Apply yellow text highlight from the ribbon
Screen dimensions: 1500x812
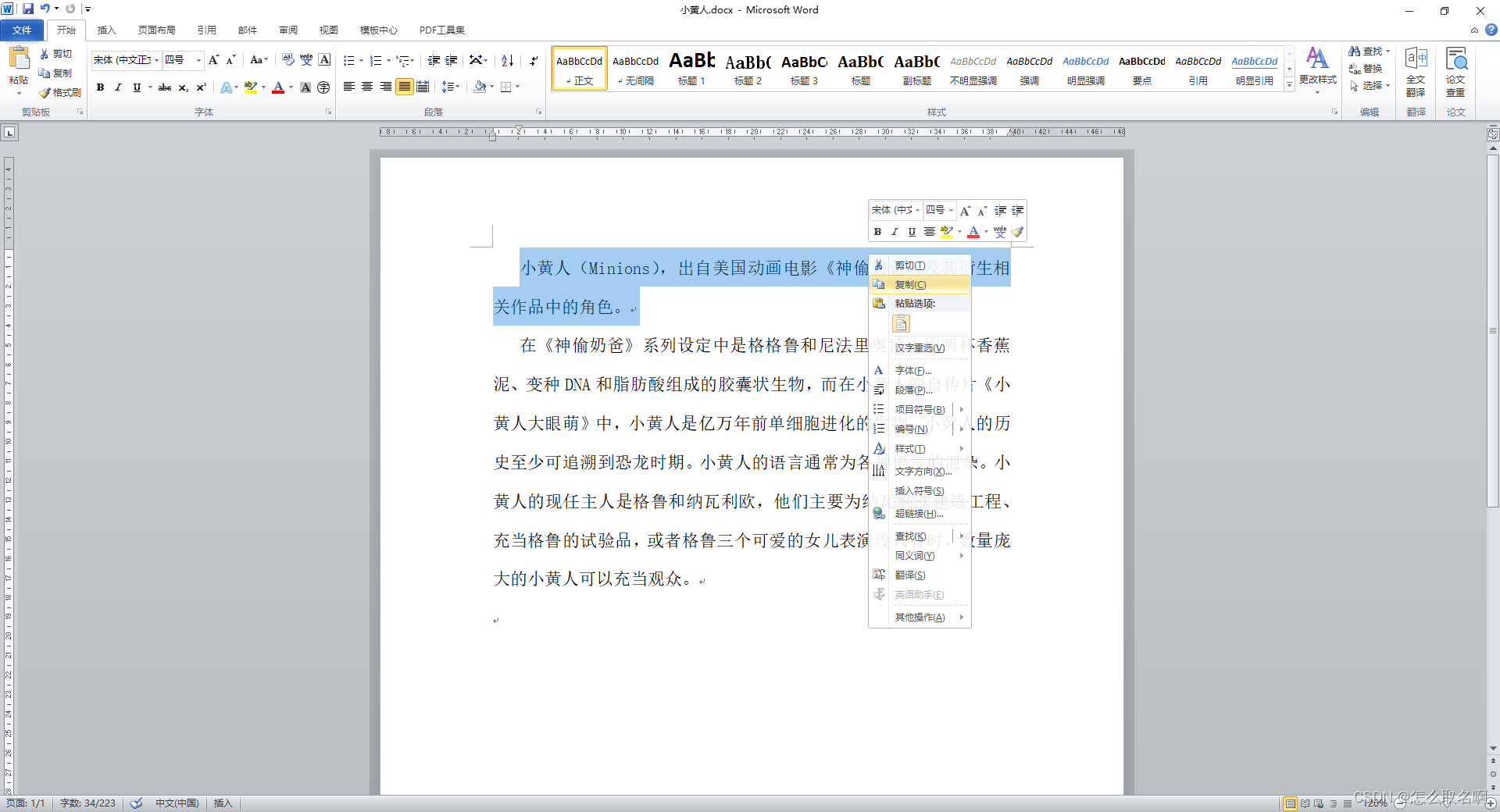pyautogui.click(x=250, y=87)
